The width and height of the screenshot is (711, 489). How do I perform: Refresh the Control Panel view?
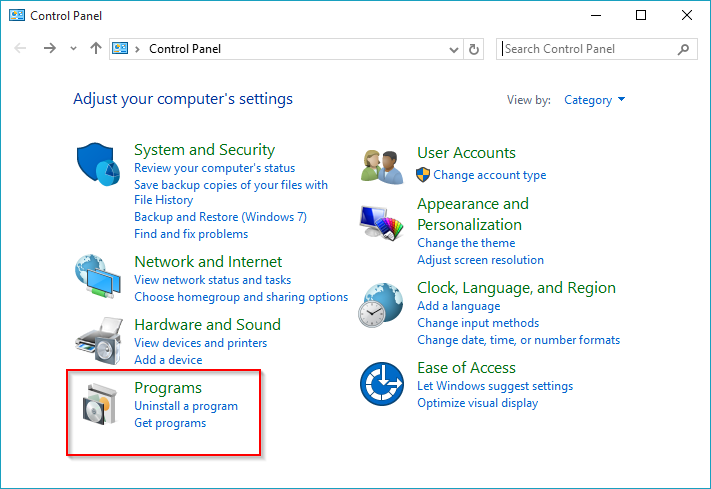click(x=473, y=49)
